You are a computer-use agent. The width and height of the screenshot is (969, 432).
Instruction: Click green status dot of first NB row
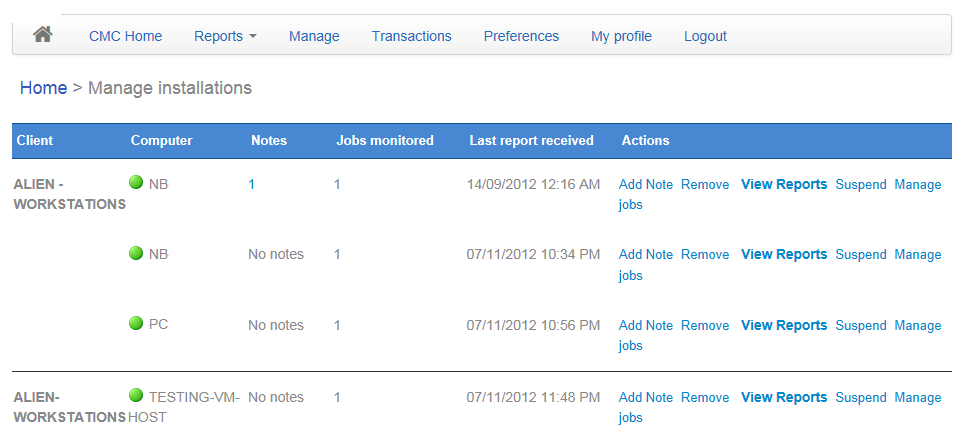click(136, 182)
